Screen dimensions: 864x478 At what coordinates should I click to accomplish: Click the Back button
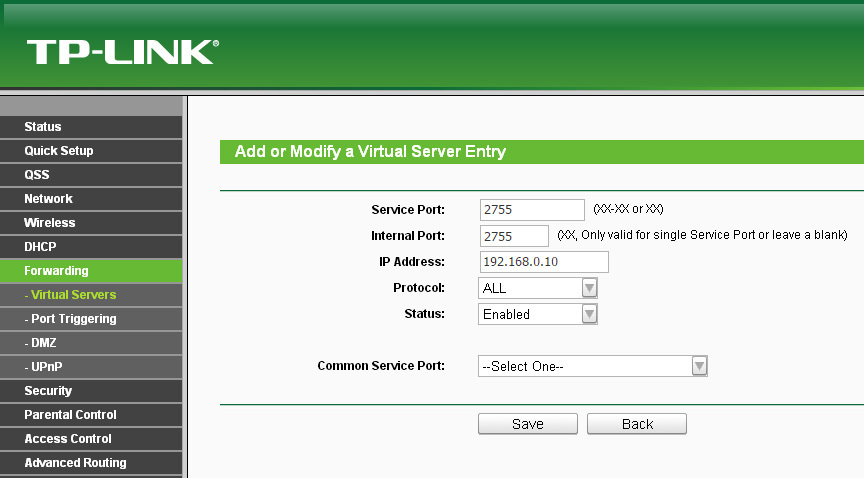click(637, 424)
